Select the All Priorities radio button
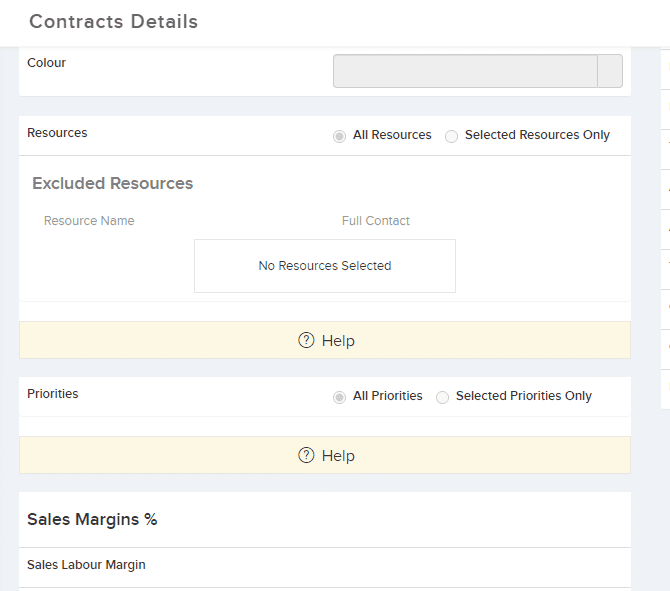The height and width of the screenshot is (591, 670). 339,397
